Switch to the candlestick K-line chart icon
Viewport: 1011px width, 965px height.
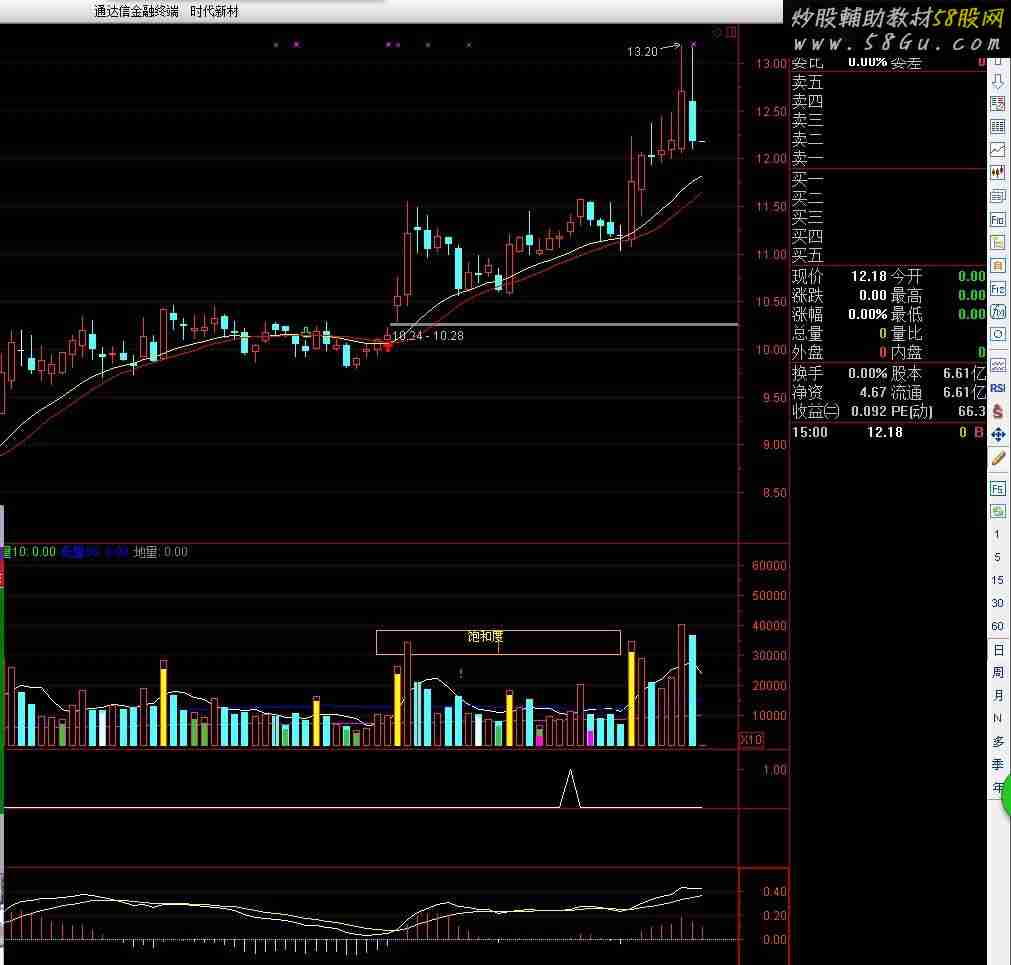pos(997,173)
